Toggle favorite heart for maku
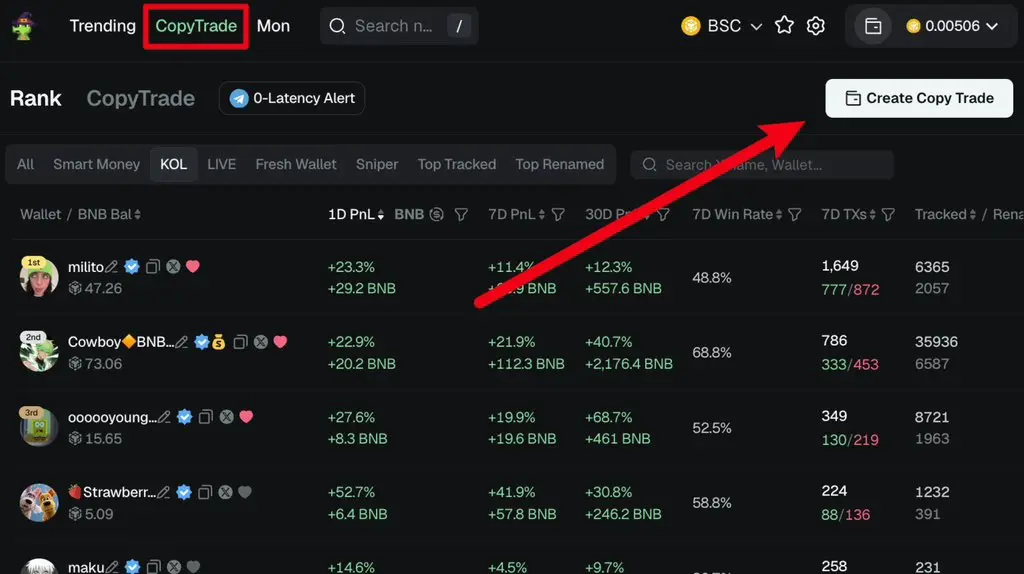This screenshot has width=1024, height=574. (193, 567)
